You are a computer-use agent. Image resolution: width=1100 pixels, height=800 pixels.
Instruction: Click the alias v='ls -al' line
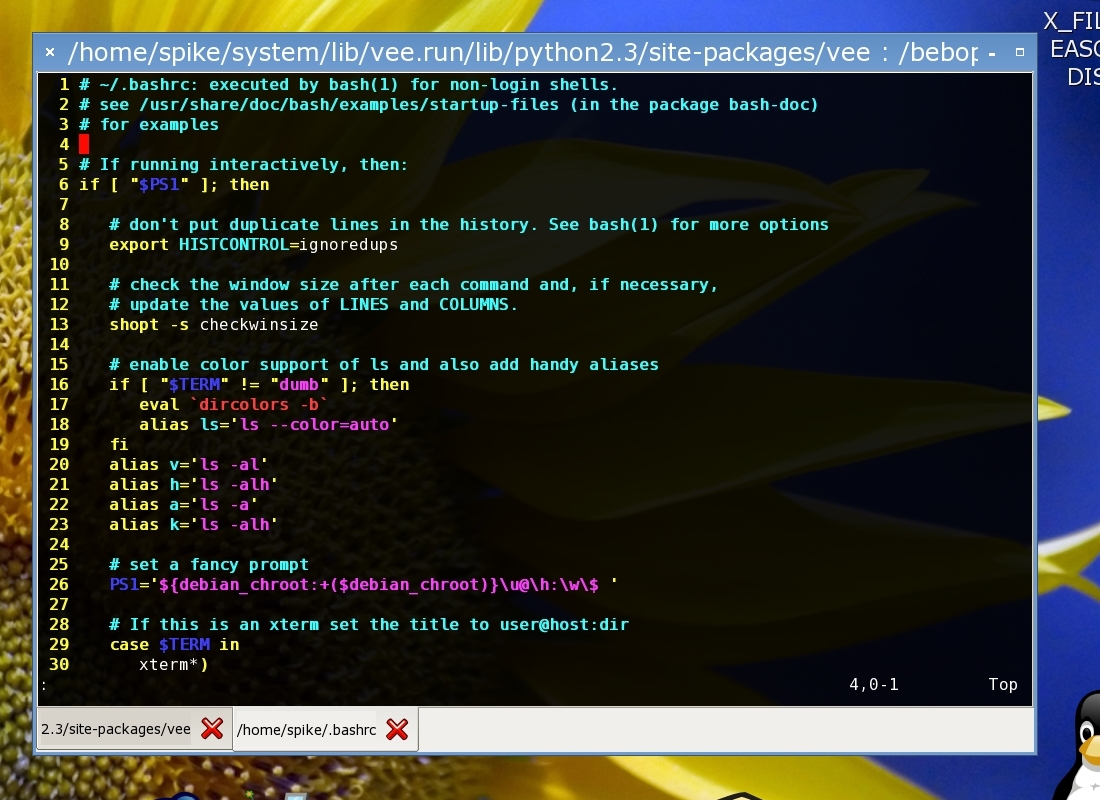[x=189, y=464]
